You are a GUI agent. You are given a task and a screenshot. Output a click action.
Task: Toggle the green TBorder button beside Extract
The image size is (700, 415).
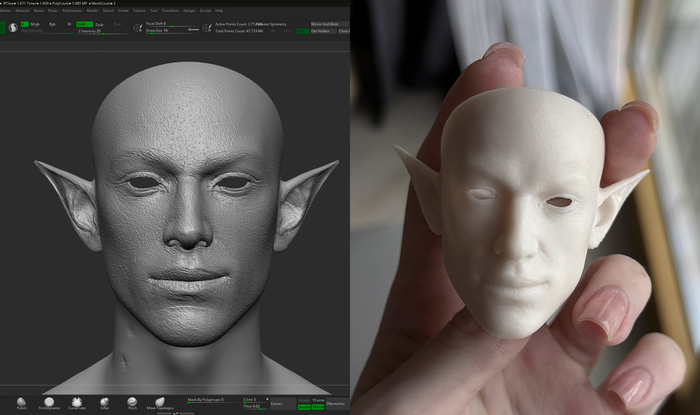[318, 407]
